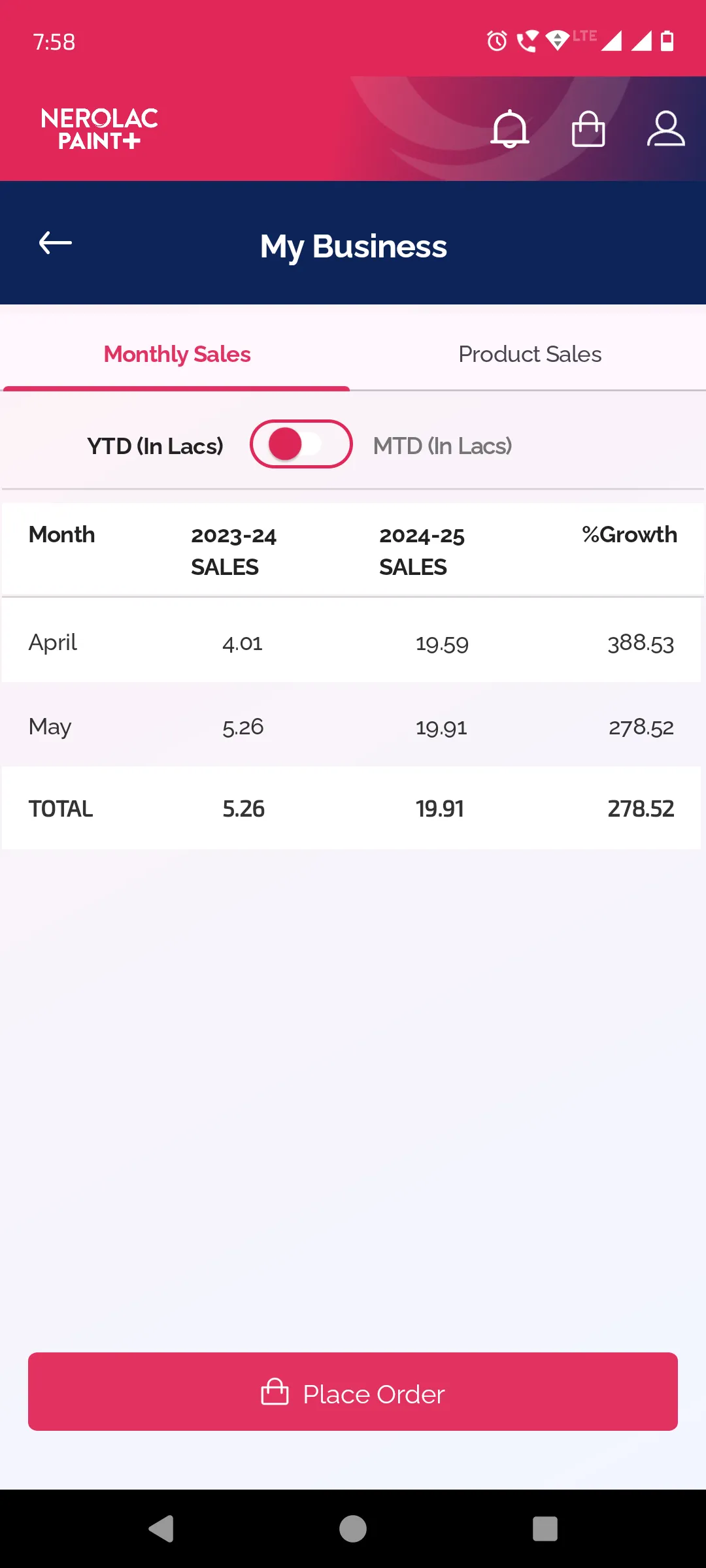Tap the alarm icon in the status bar

pos(497,41)
